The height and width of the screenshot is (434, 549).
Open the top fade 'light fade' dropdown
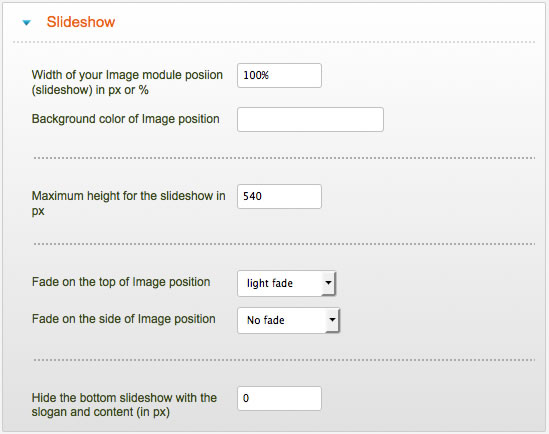pyautogui.click(x=286, y=283)
